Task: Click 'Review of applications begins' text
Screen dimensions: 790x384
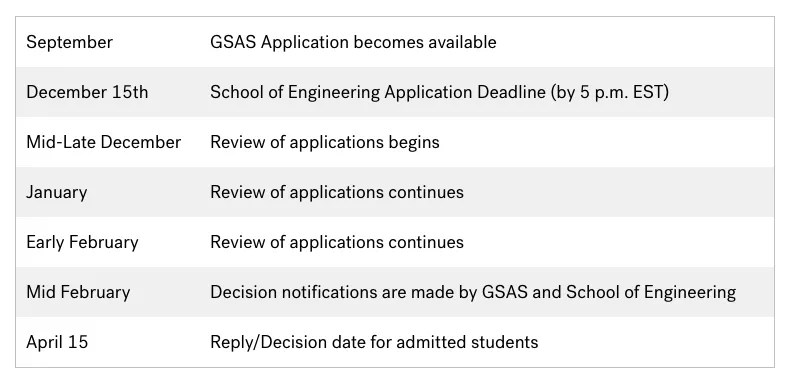Action: coord(325,143)
